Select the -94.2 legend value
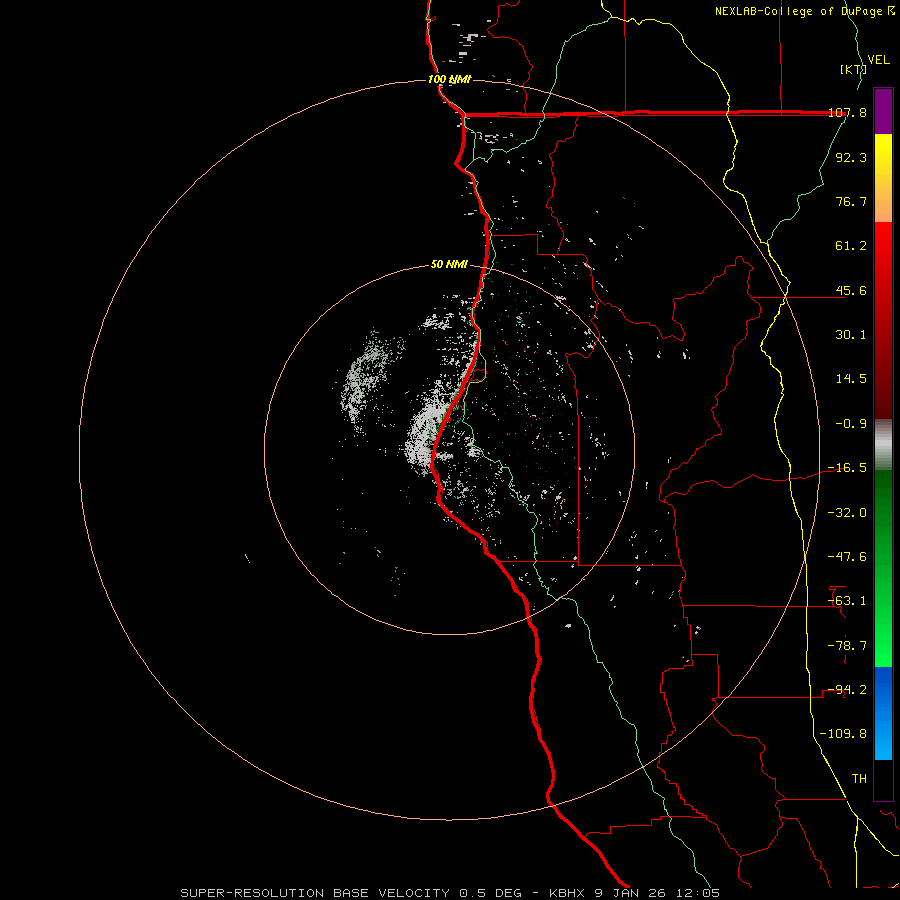Screen dimensions: 900x900 [847, 690]
